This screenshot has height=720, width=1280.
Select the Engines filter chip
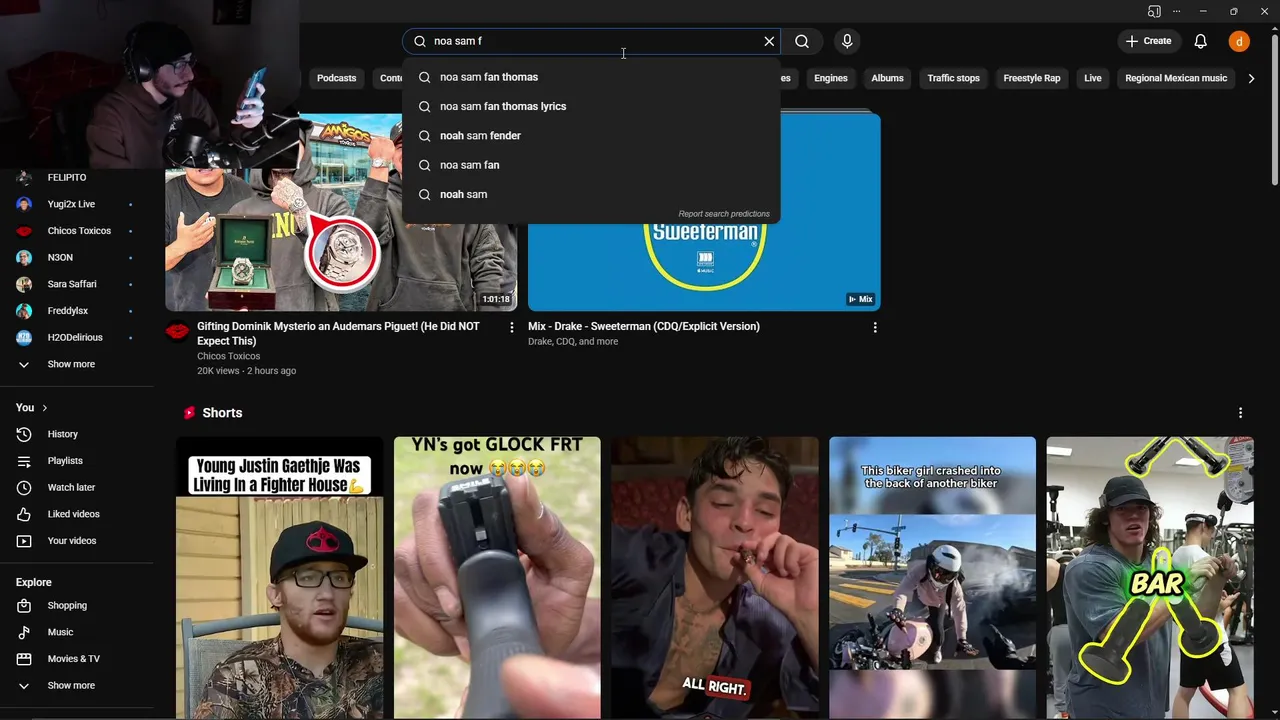click(x=830, y=78)
